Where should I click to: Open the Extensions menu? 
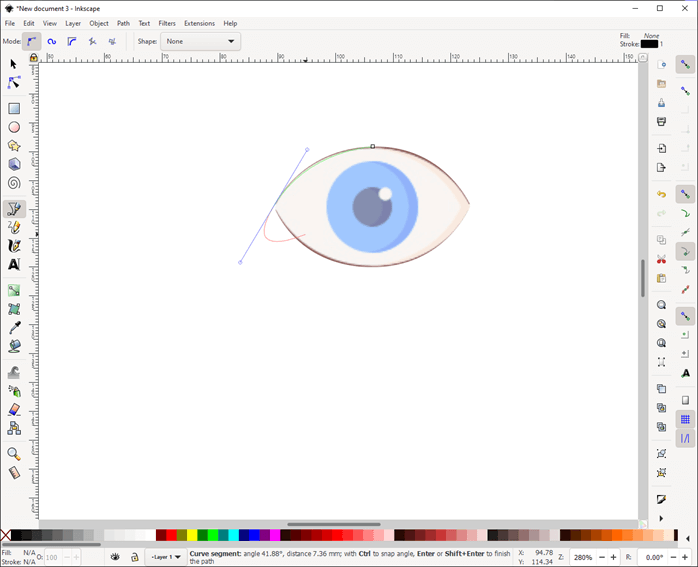tap(199, 23)
